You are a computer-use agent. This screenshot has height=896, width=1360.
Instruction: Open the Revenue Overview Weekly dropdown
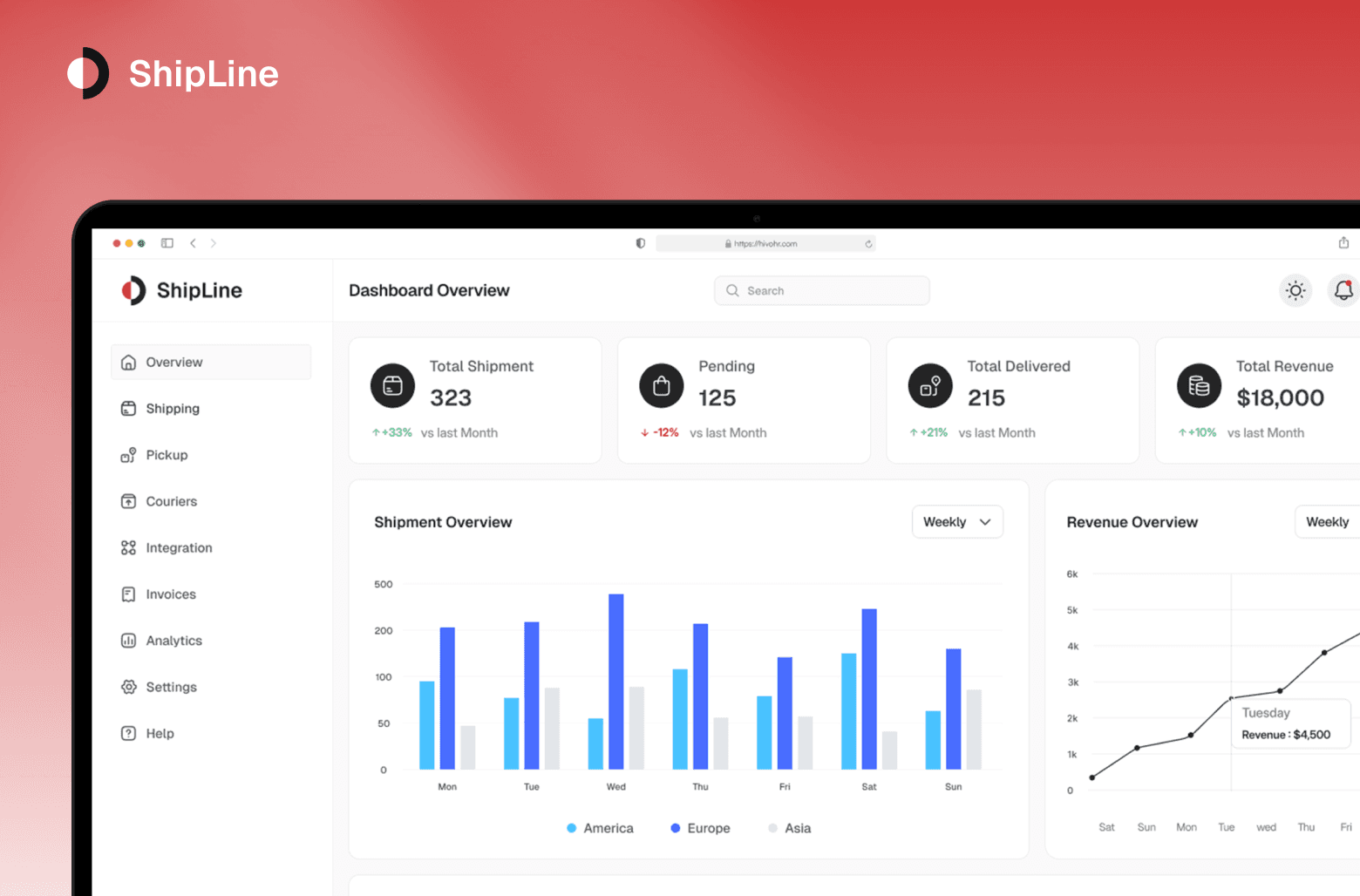(1329, 521)
